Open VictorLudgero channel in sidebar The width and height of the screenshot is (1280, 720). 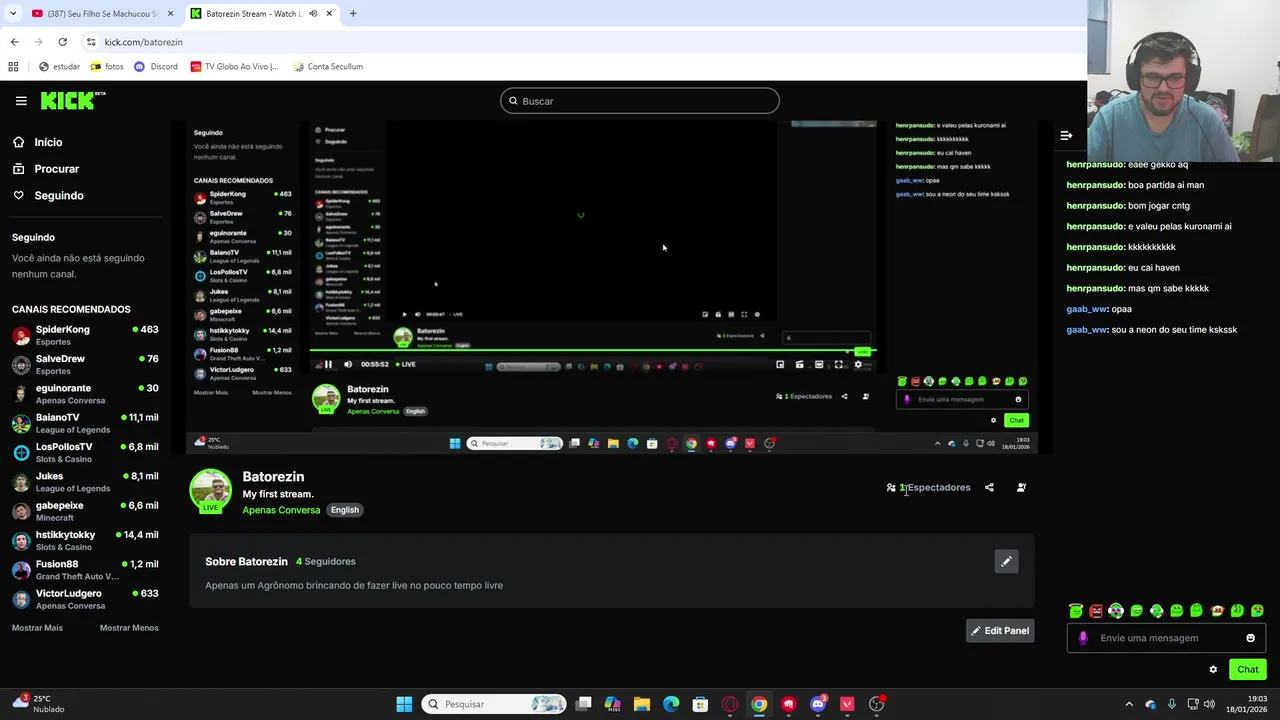[85, 599]
